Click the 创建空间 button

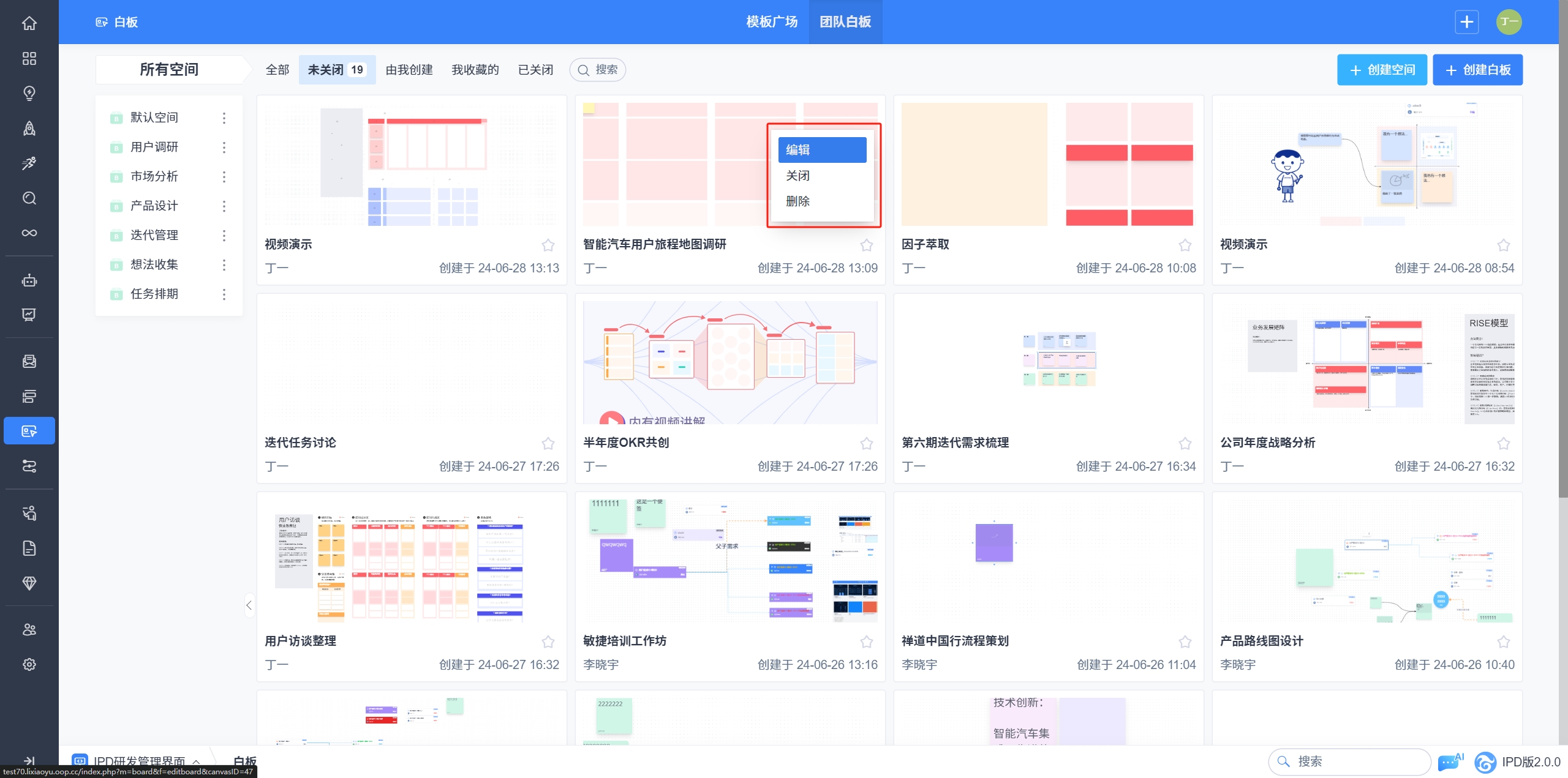coord(1382,70)
